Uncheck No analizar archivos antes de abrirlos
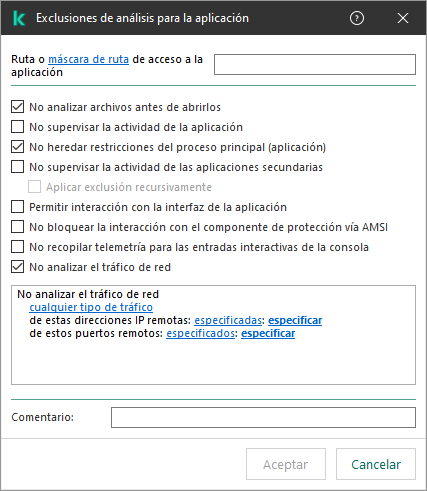427x491 pixels. coord(17,107)
